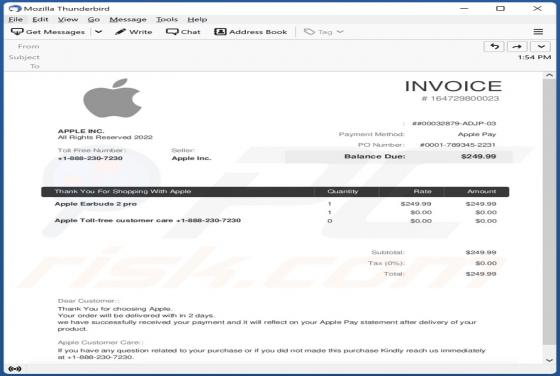Reply to this message
The image size is (560, 376).
[x=494, y=46]
